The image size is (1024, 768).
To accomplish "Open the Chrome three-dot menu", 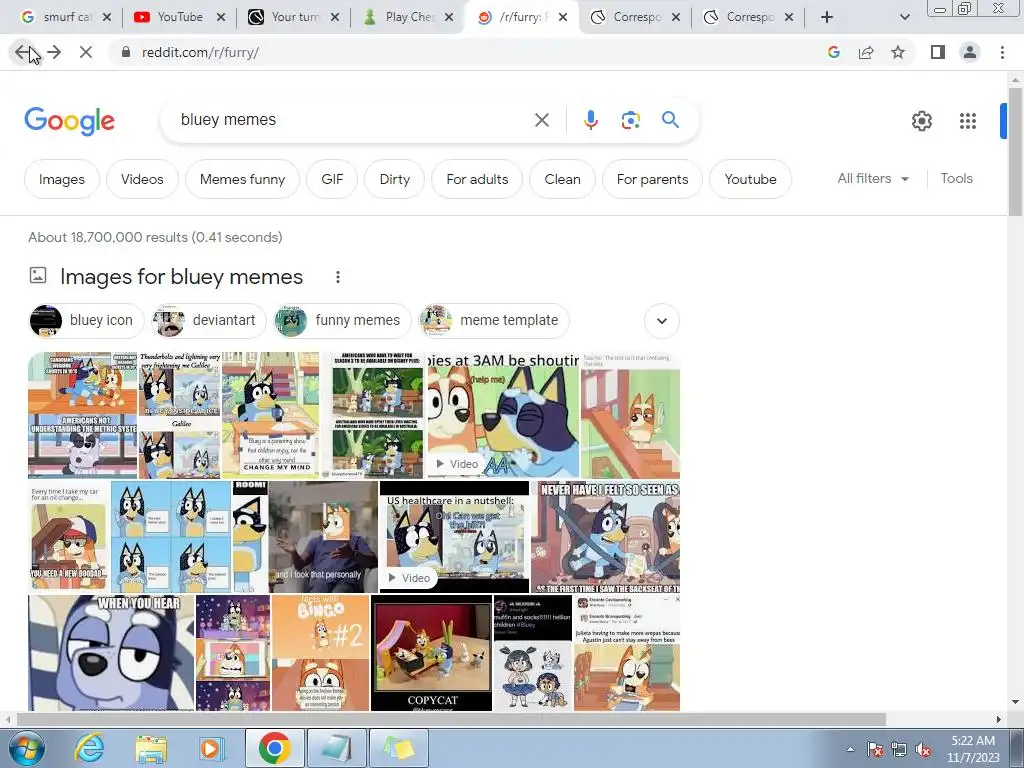I will pyautogui.click(x=1002, y=52).
